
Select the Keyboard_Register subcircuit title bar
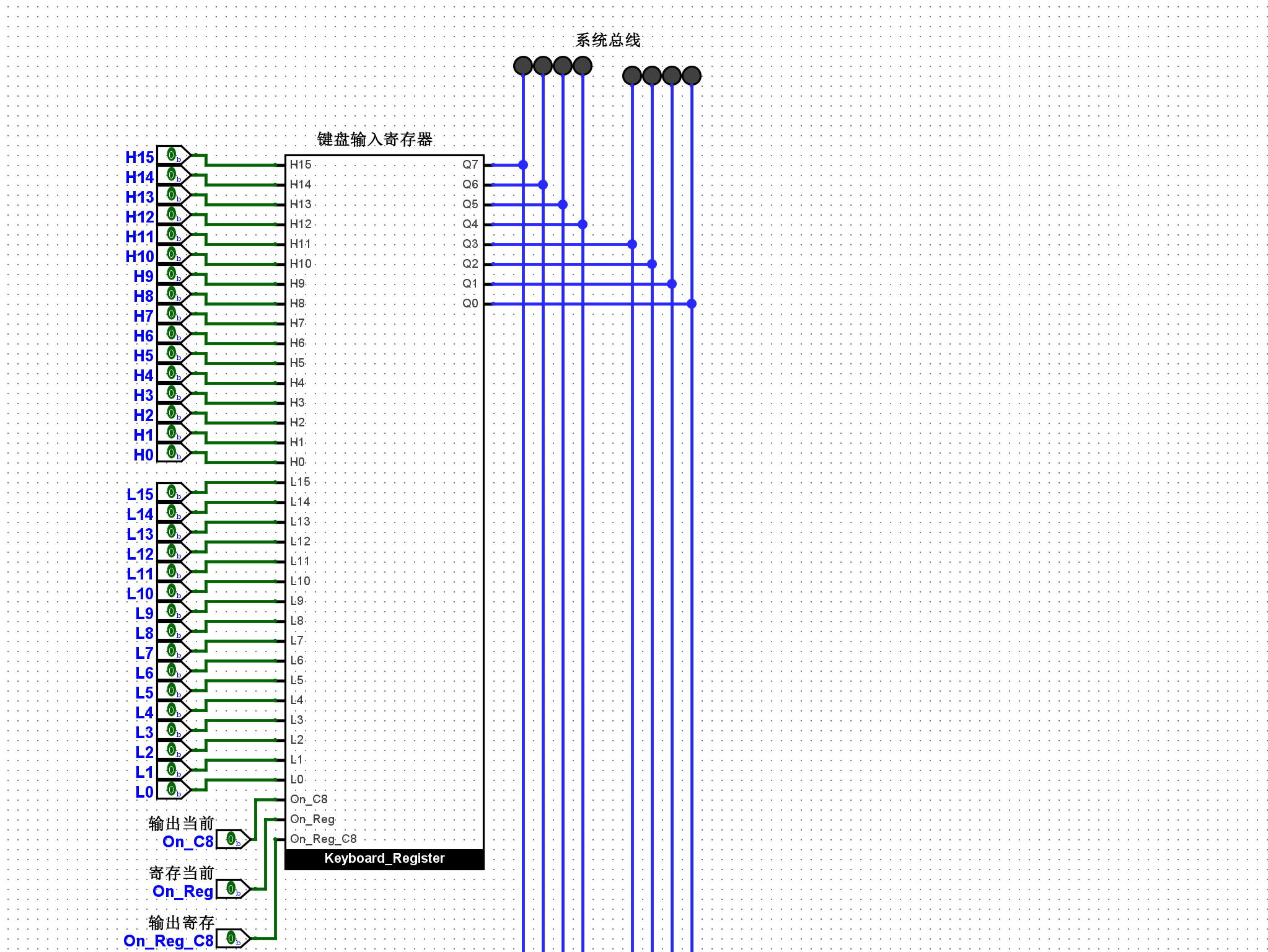(384, 859)
